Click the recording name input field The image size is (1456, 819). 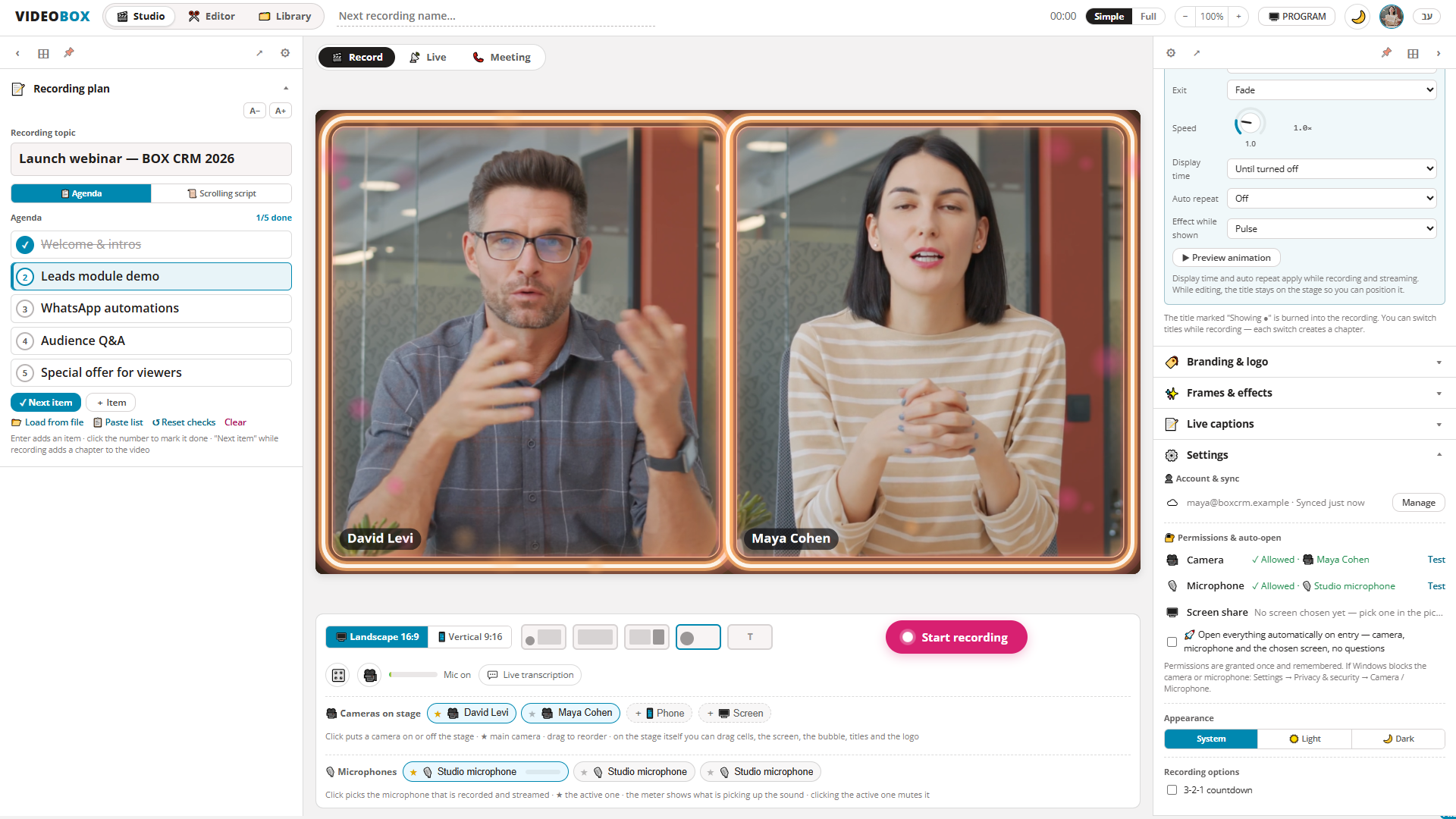[496, 16]
